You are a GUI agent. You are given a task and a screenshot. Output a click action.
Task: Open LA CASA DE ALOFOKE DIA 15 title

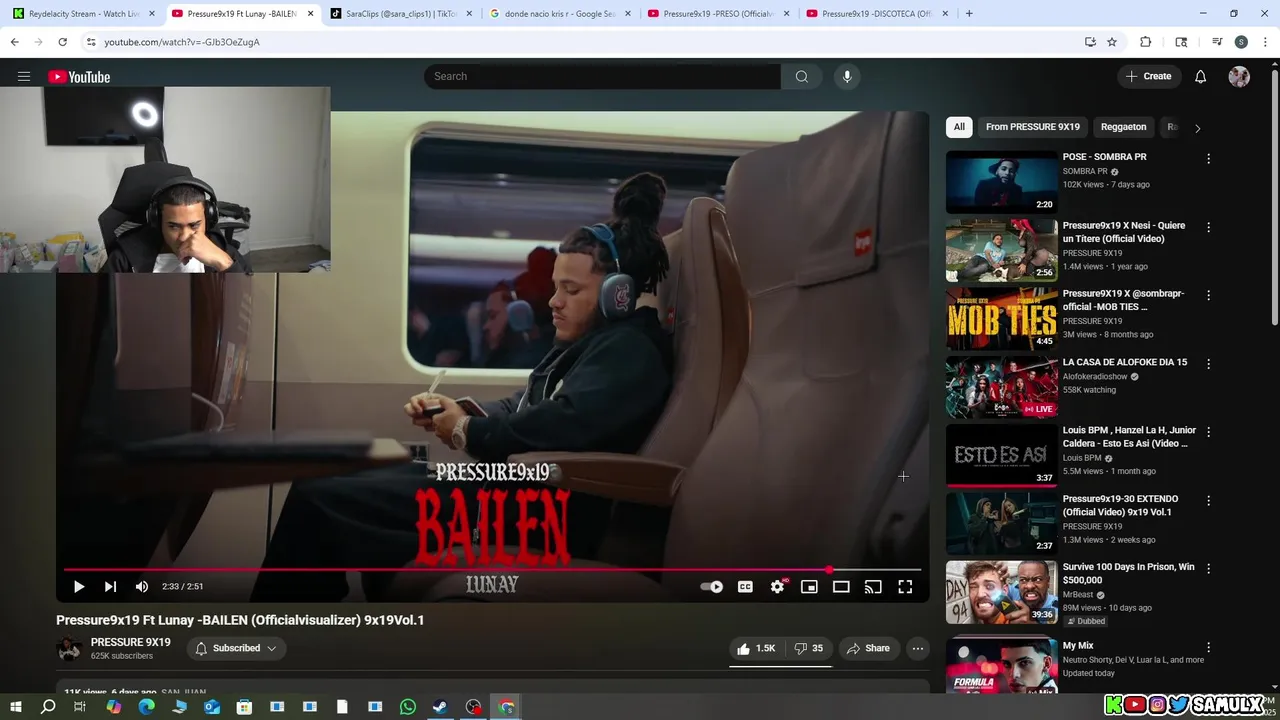[x=1125, y=362]
